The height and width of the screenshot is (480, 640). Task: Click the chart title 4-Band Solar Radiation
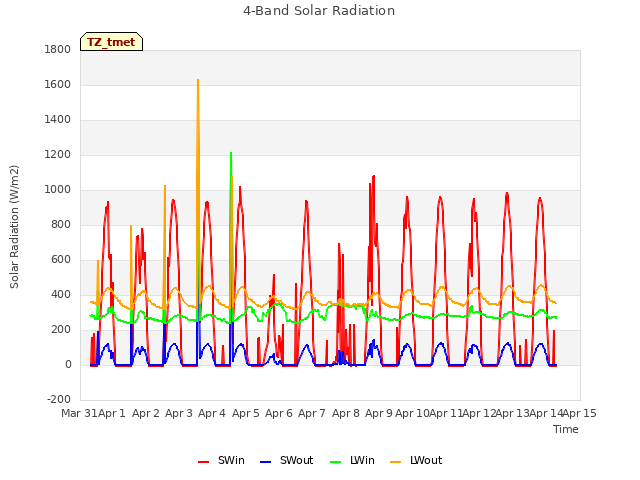(x=319, y=11)
